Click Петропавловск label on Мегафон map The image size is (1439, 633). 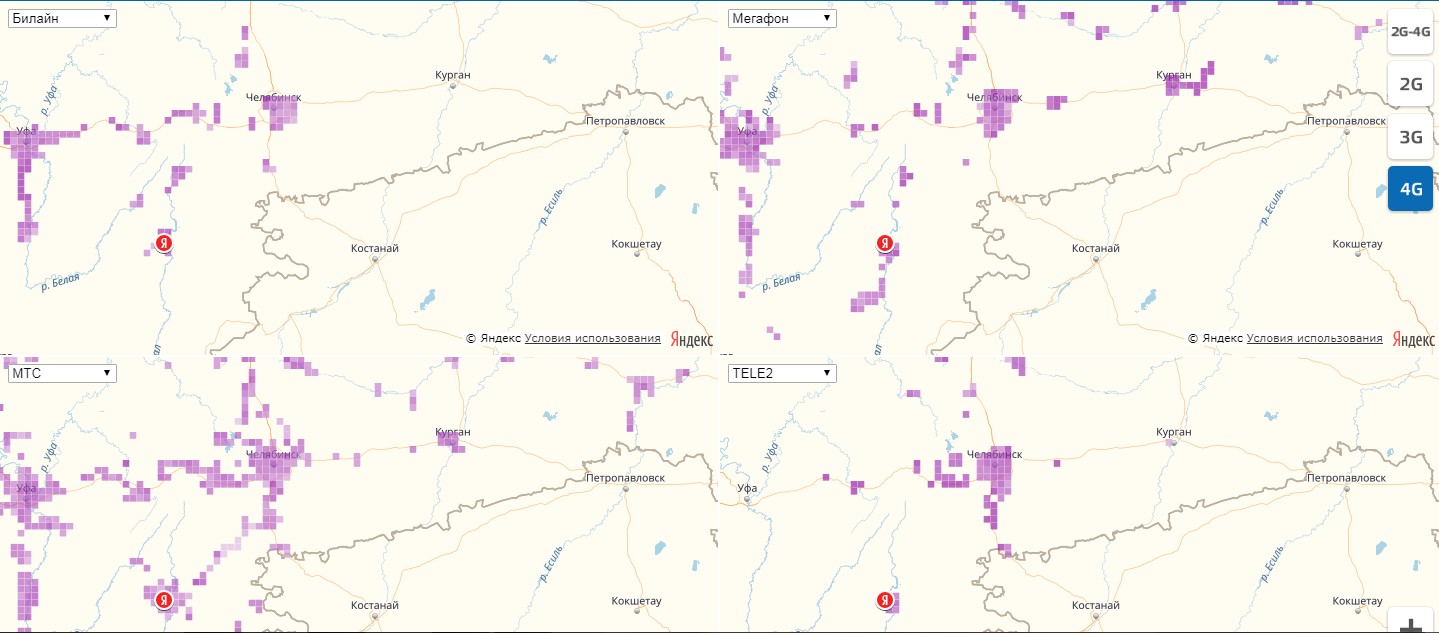[x=1346, y=121]
